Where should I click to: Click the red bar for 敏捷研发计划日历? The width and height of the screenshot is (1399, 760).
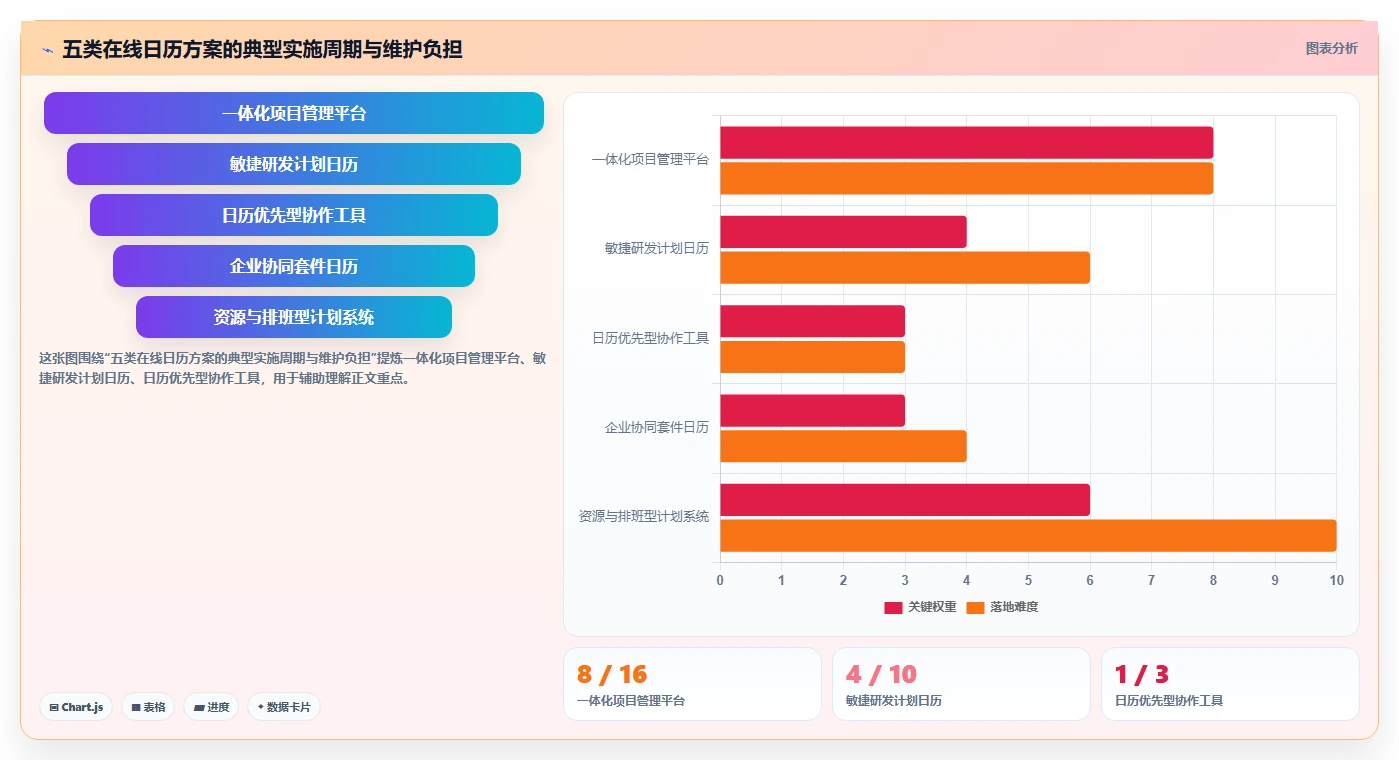[x=843, y=232]
